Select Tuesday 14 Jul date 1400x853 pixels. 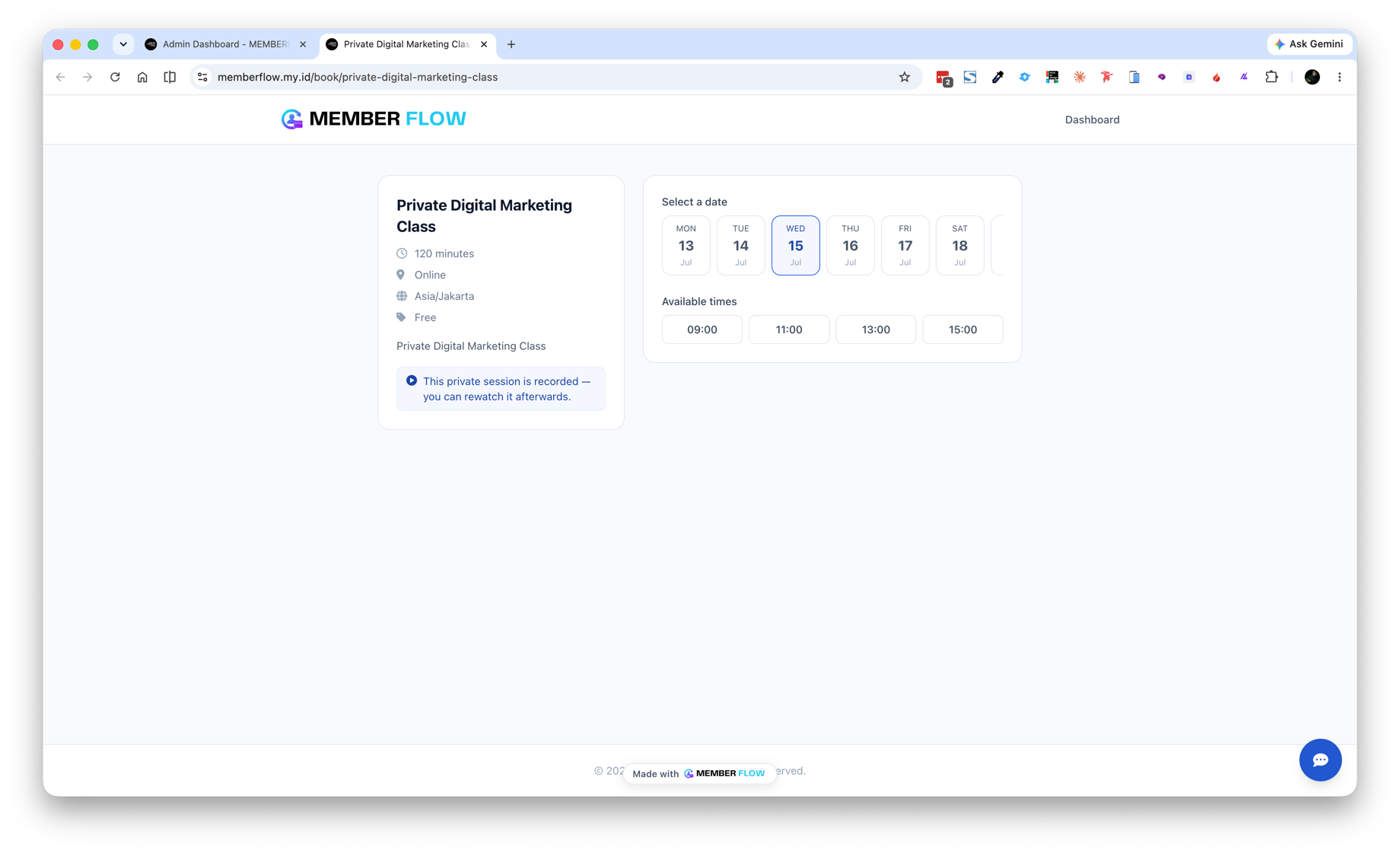click(x=740, y=245)
